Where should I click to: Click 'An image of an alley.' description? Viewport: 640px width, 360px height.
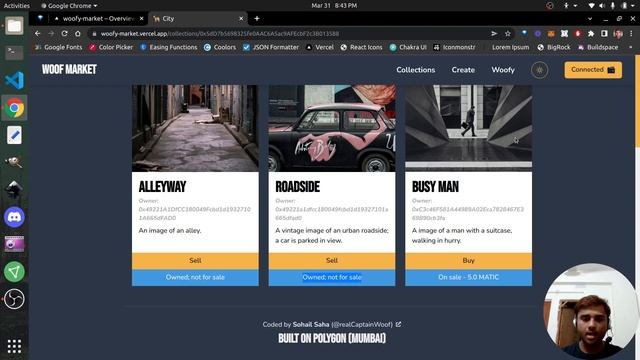pos(170,231)
